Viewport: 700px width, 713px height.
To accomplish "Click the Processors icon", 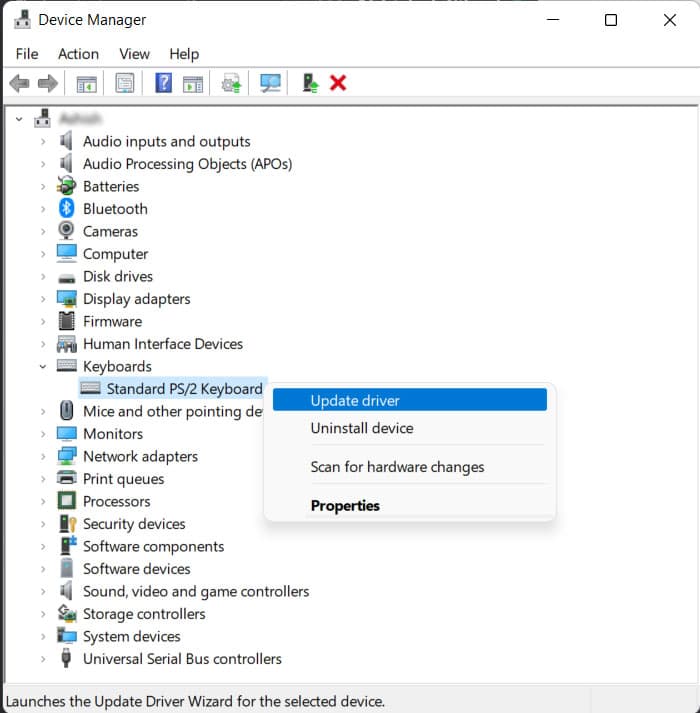I will coord(67,501).
